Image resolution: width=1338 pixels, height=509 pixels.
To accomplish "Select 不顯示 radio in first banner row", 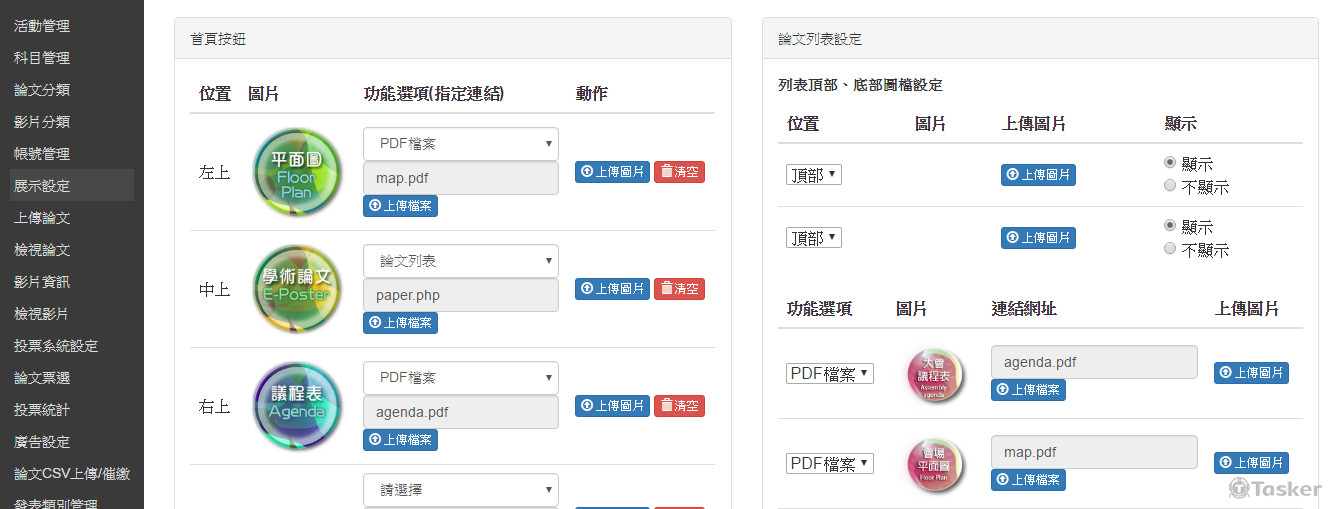I will point(1170,185).
